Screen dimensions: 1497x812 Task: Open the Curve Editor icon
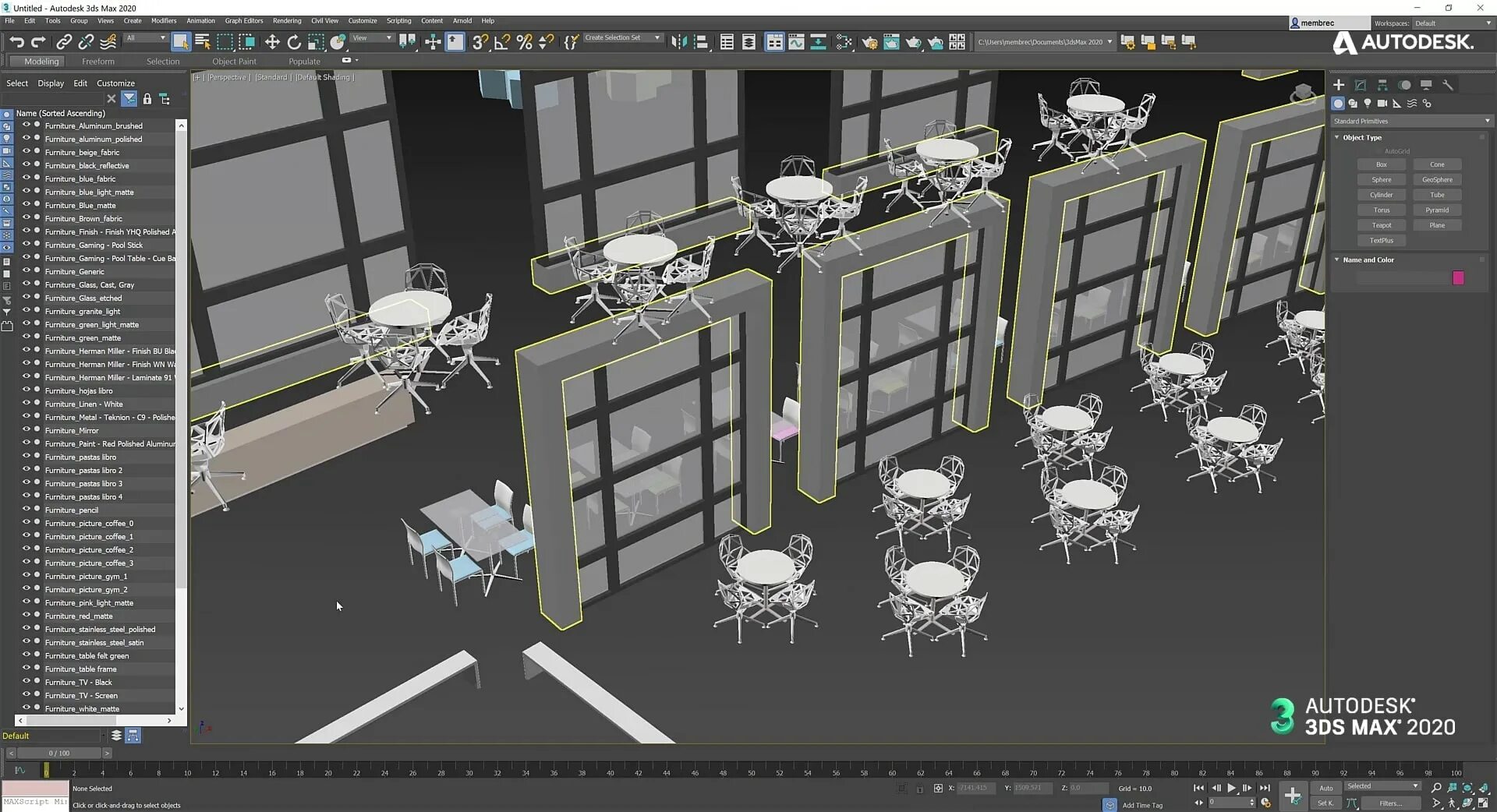[796, 42]
